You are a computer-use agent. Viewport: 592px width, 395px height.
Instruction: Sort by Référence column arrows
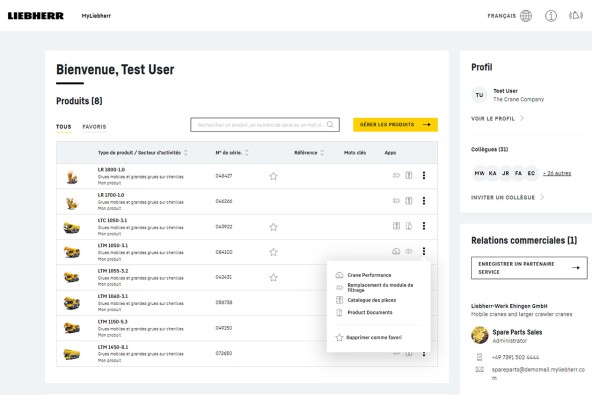(x=322, y=153)
